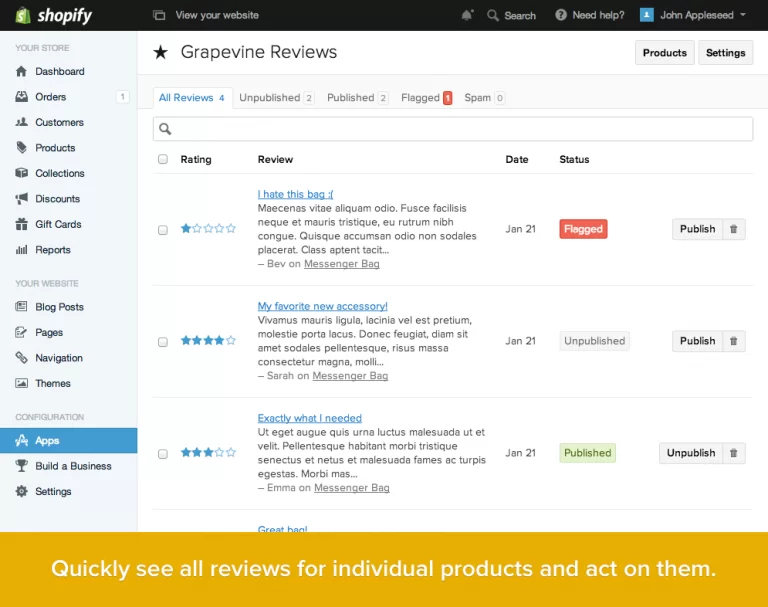Open Orders via its inbox icon
This screenshot has height=607, width=768.
(22, 97)
